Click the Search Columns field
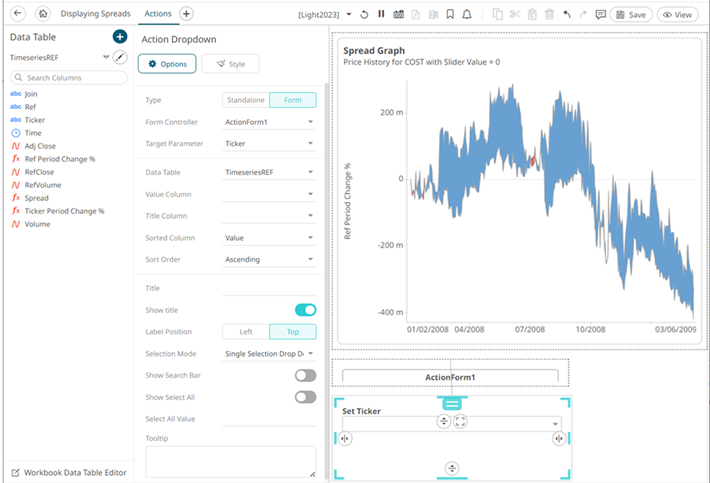Screen dimensions: 710x483 click(68, 77)
